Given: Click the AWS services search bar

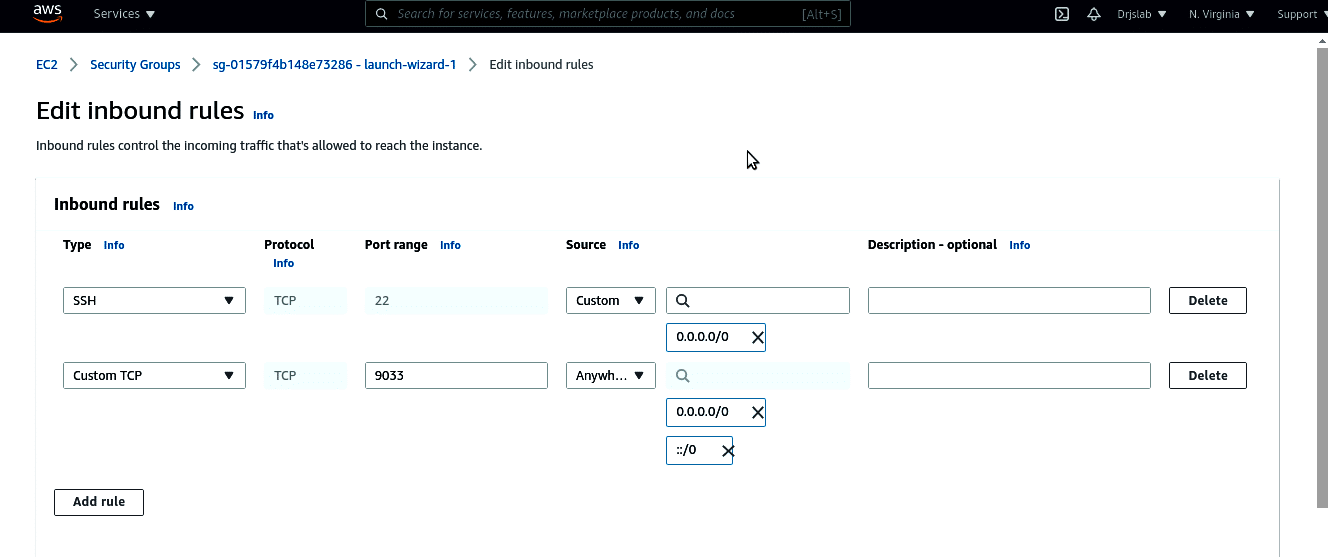Looking at the screenshot, I should point(607,14).
